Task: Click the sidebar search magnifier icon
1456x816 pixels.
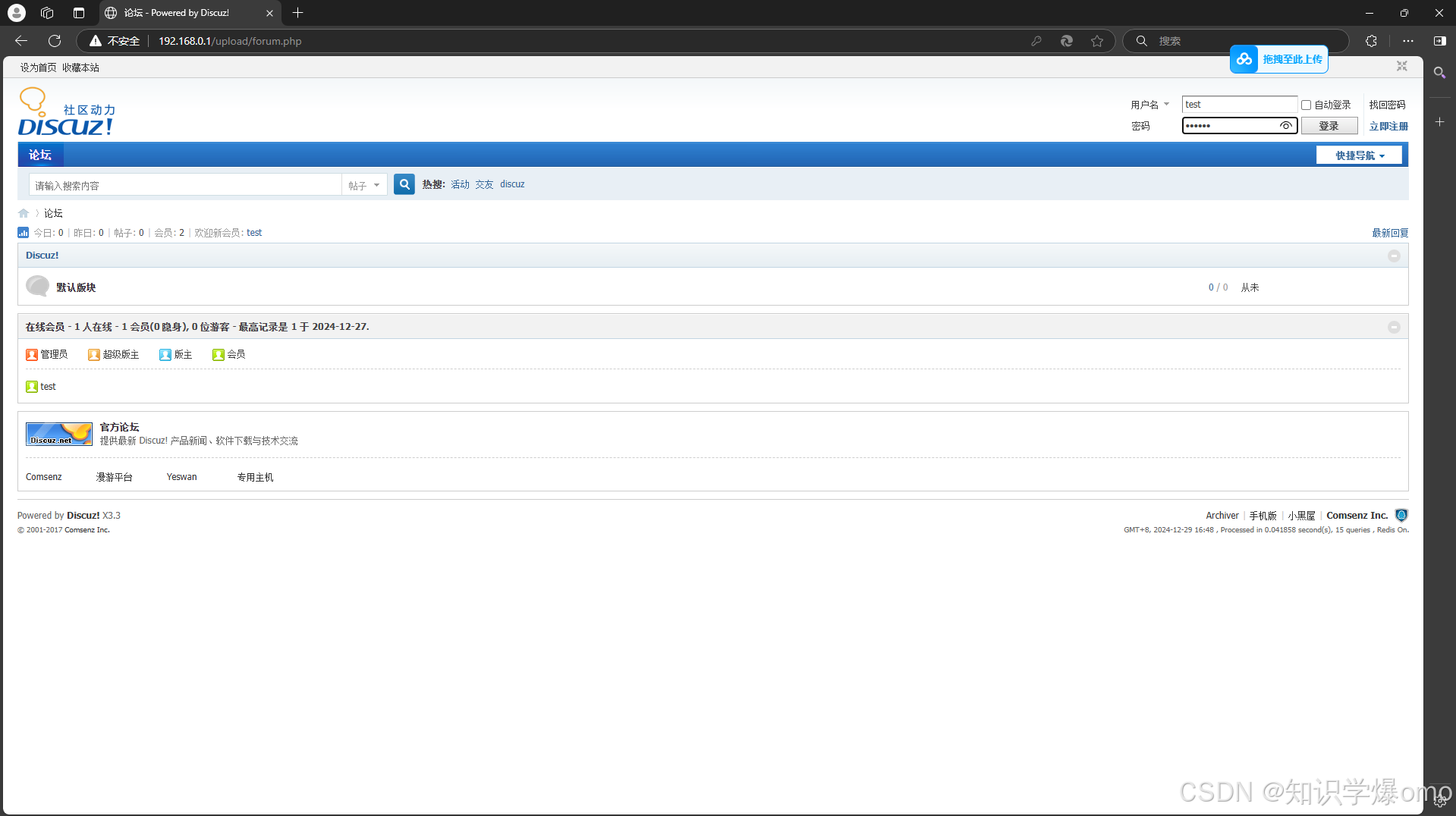Action: tap(1439, 73)
